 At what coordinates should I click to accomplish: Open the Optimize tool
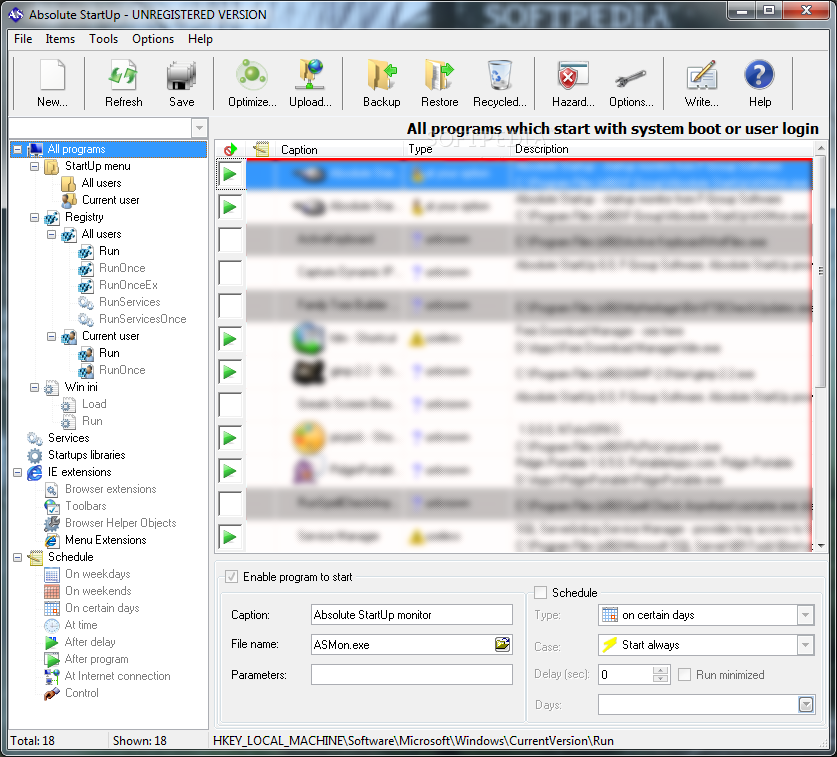point(252,83)
